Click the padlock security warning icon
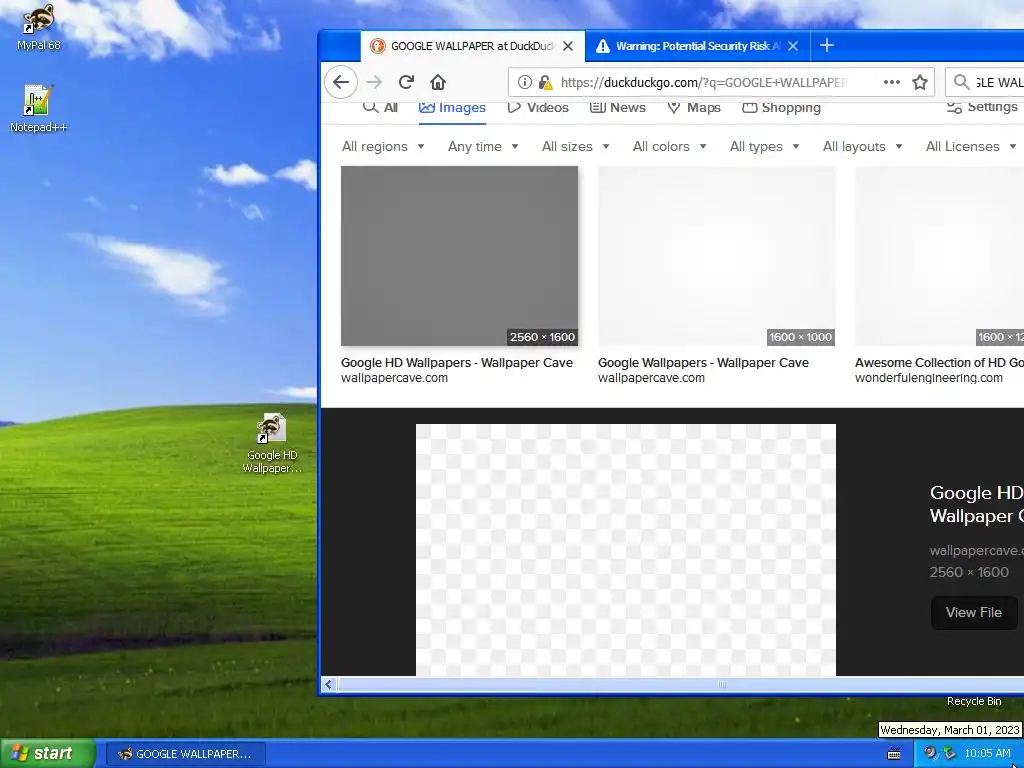The image size is (1024, 768). 545,82
